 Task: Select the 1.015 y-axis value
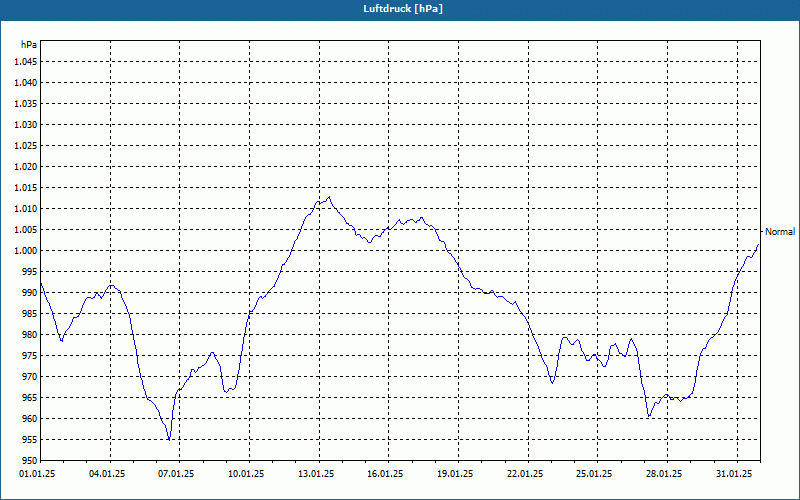(27, 188)
